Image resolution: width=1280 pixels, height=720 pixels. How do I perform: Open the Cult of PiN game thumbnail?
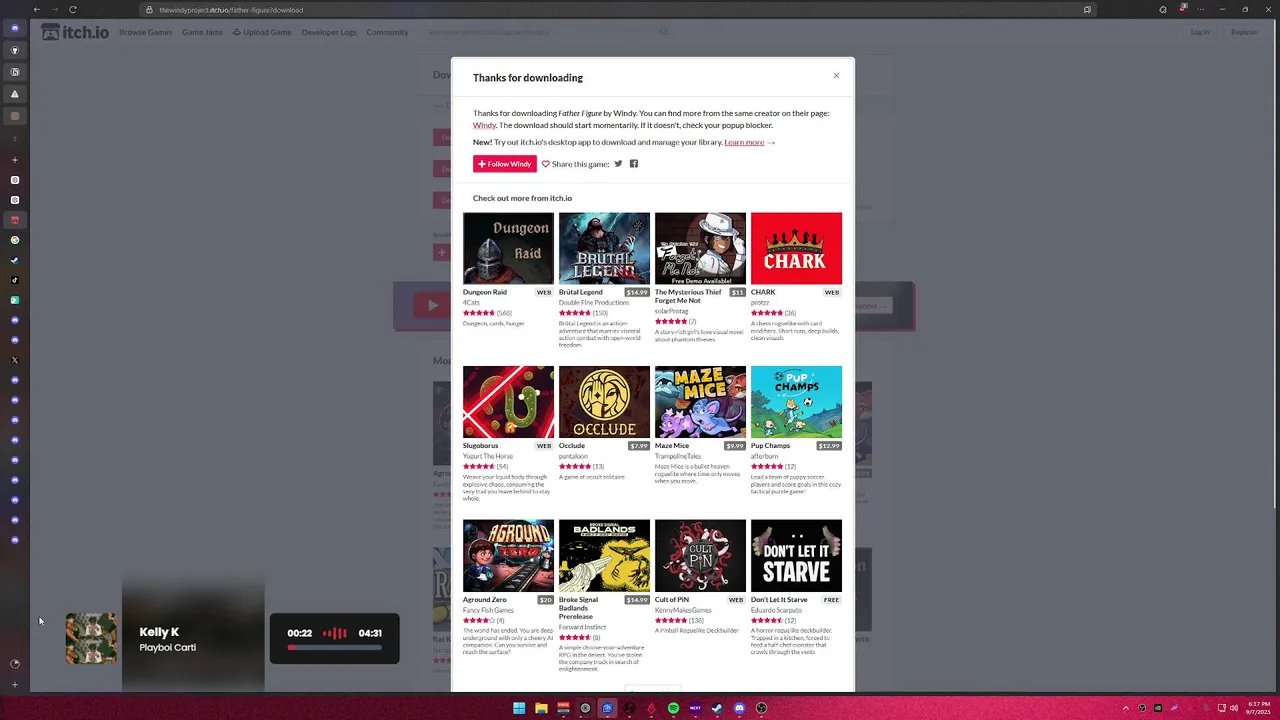tap(700, 556)
